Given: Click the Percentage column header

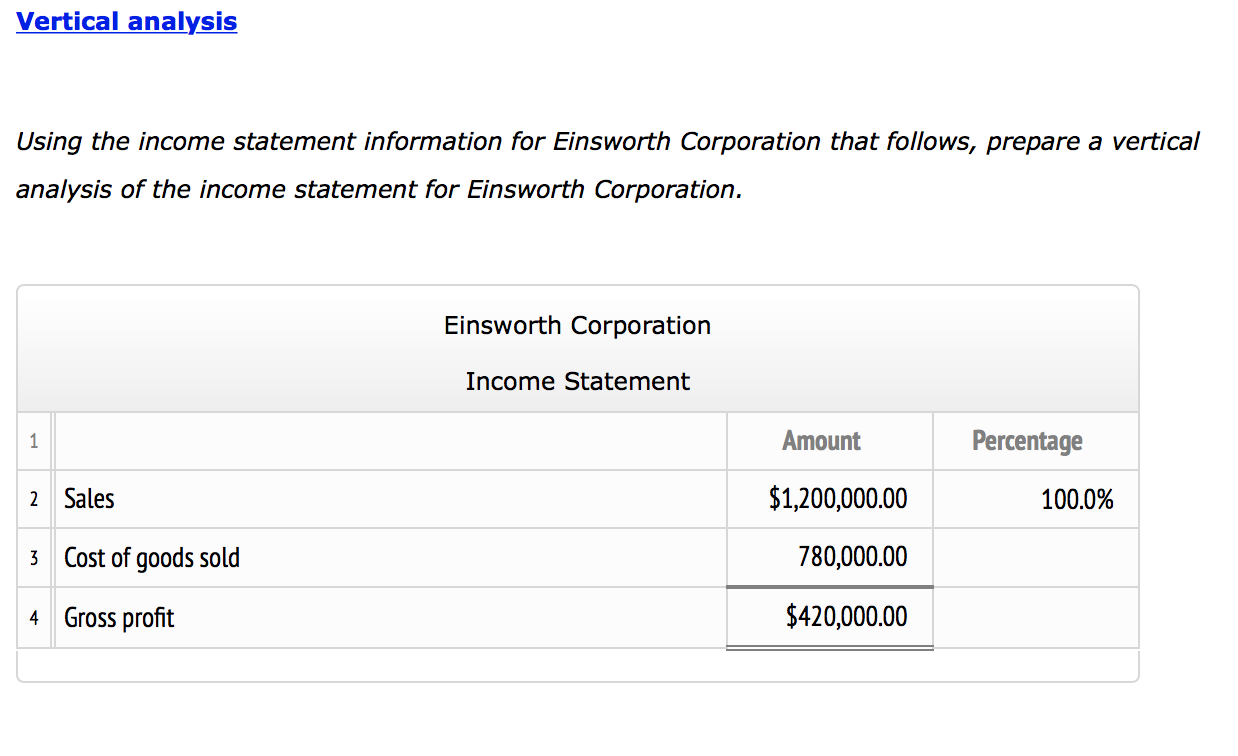Looking at the screenshot, I should point(1027,441).
